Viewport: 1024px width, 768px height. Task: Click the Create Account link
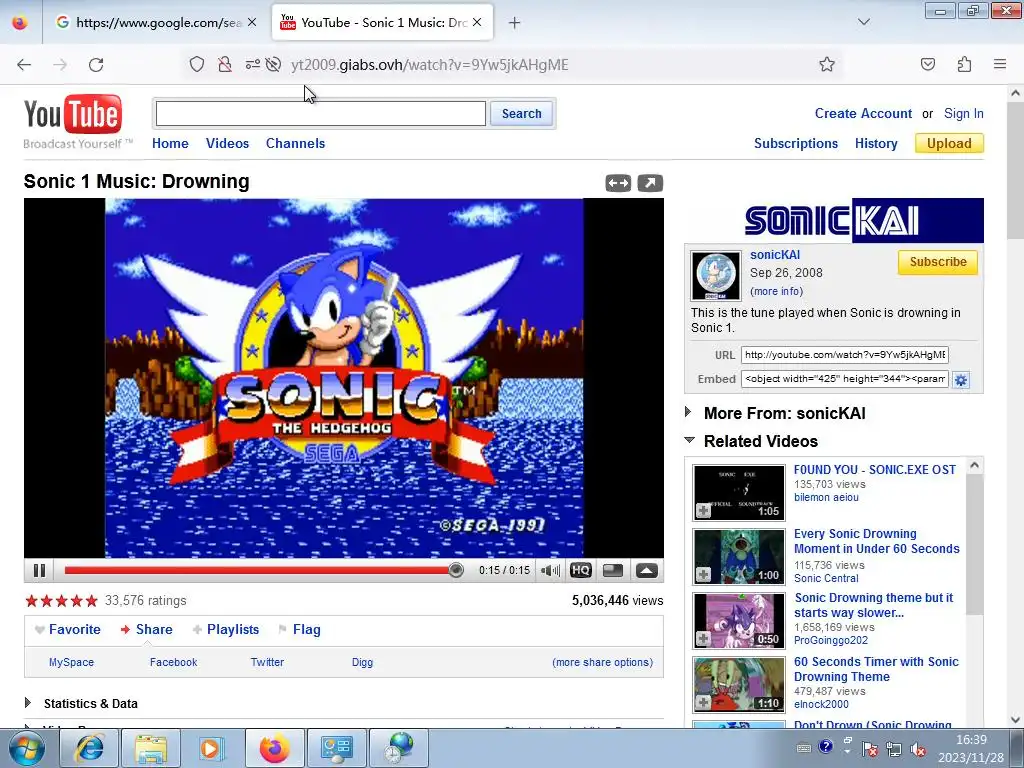(x=863, y=114)
